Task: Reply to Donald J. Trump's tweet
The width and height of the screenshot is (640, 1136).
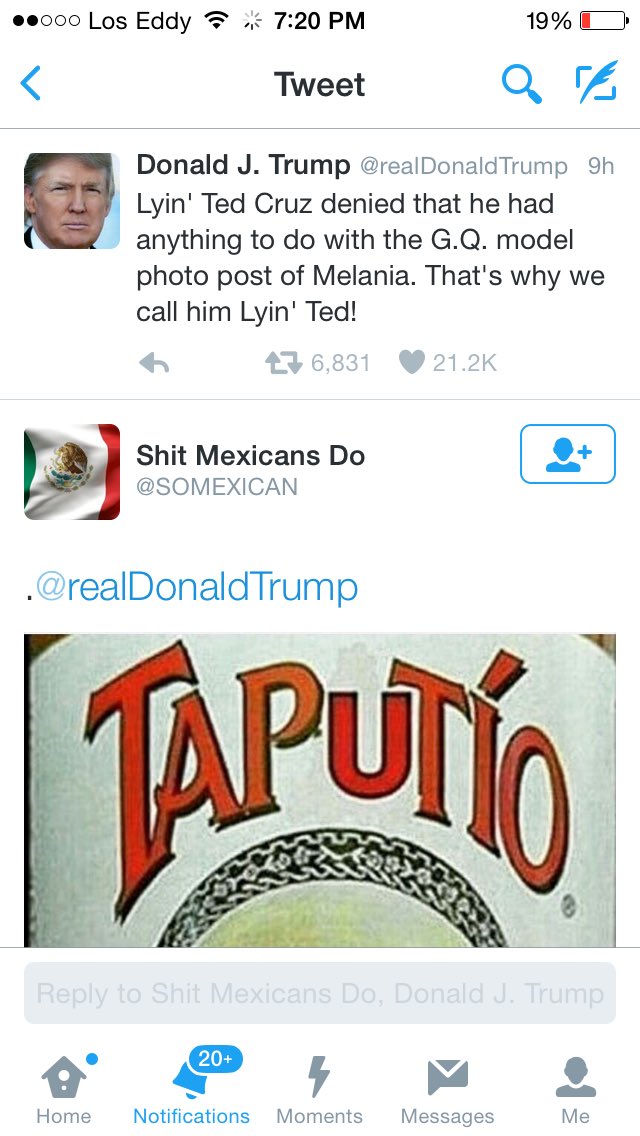Action: (154, 363)
